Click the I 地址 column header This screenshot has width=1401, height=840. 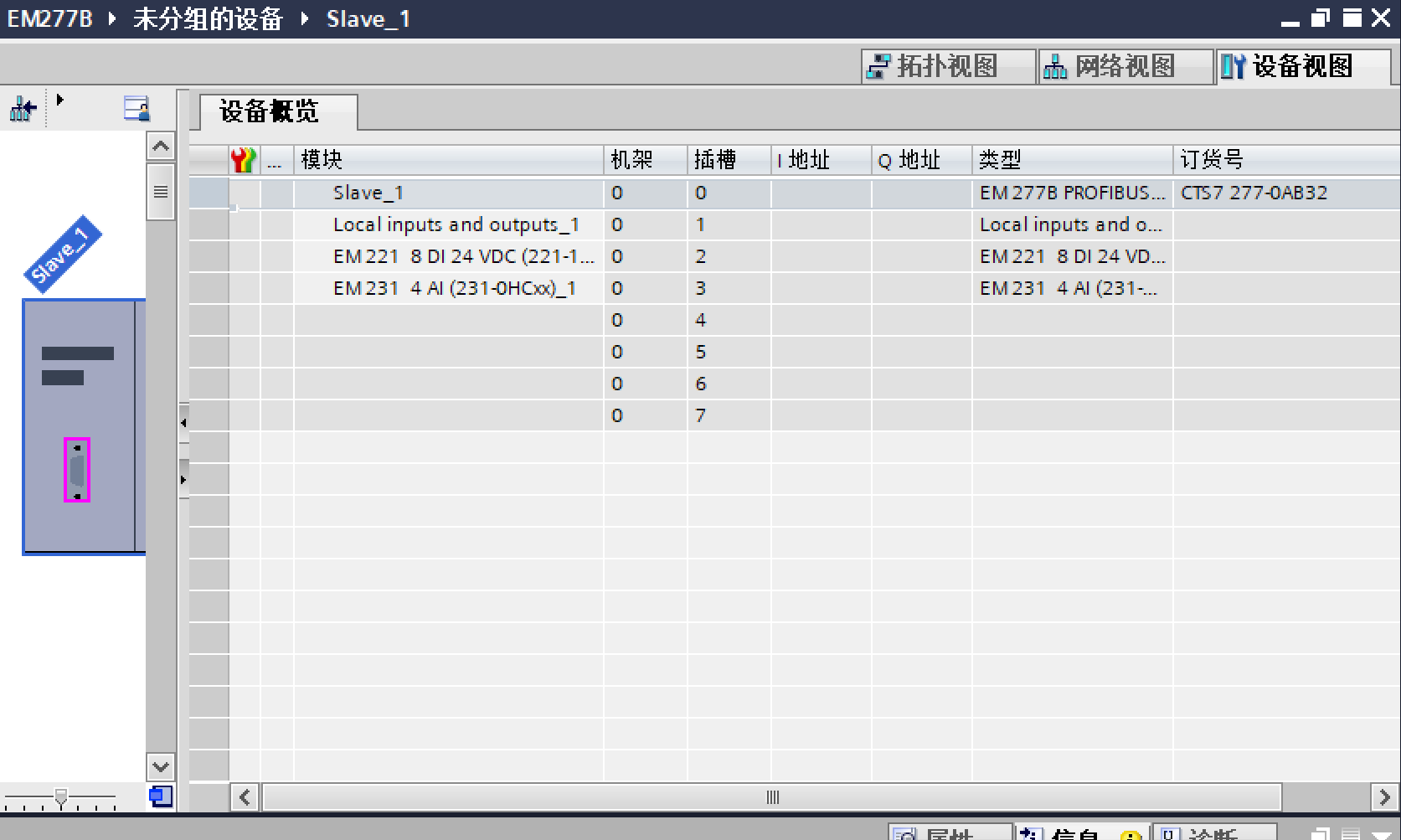821,159
